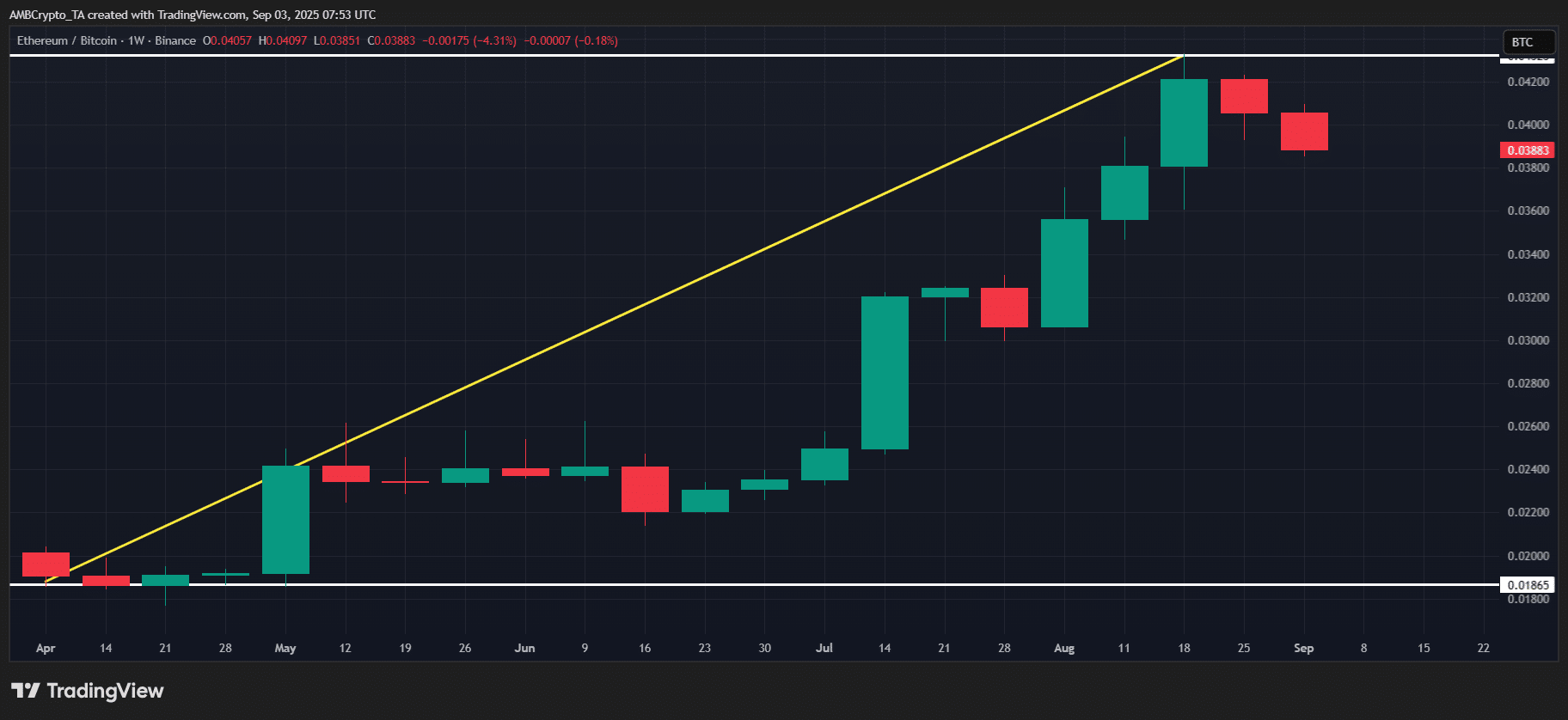Click the green candle above the Aug label
The height and width of the screenshot is (720, 1568).
(1064, 273)
